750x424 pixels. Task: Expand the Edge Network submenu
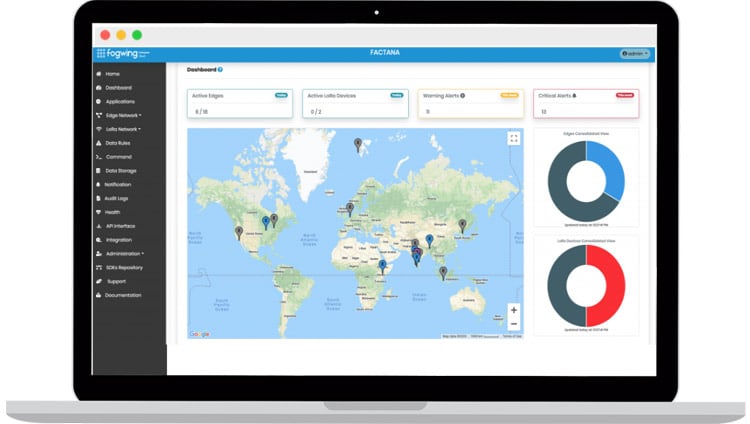pyautogui.click(x=124, y=115)
